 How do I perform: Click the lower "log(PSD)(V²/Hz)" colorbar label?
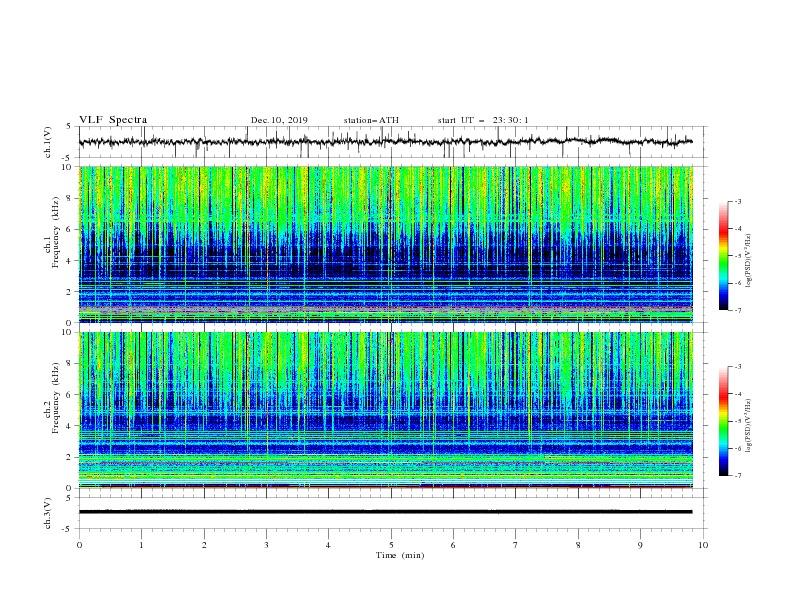tap(750, 427)
